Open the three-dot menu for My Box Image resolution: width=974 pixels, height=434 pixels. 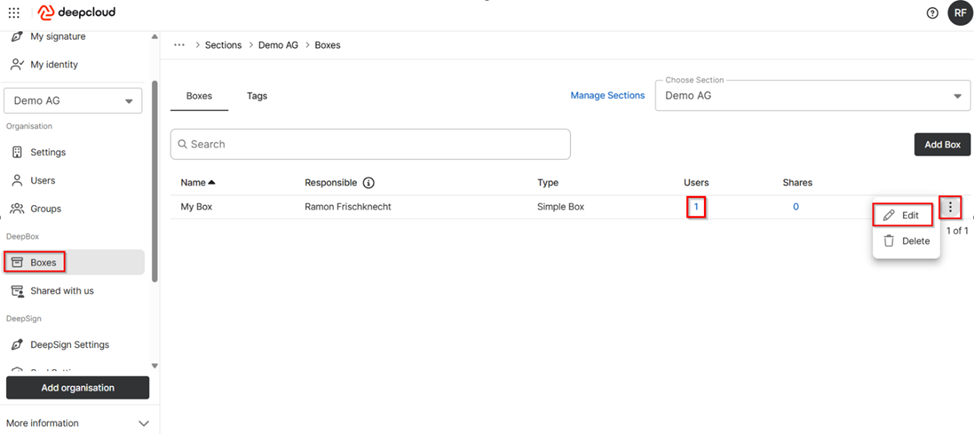950,207
